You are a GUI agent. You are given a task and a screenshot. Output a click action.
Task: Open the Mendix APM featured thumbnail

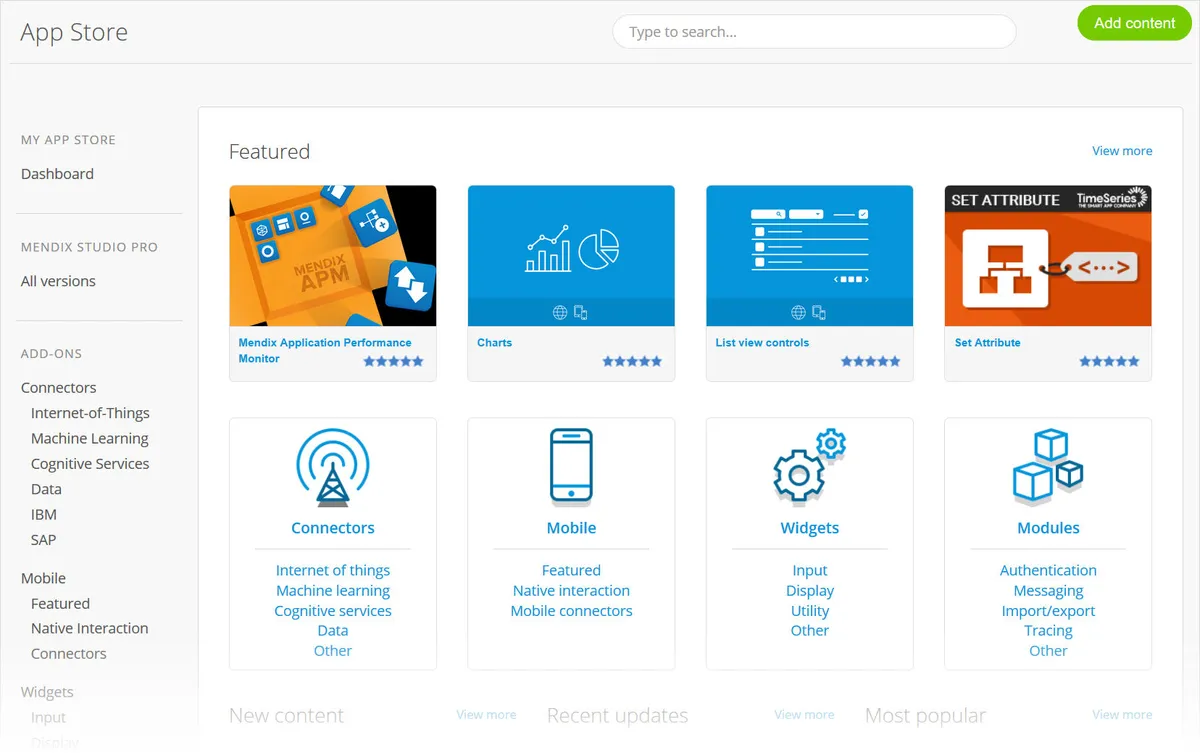pyautogui.click(x=333, y=256)
